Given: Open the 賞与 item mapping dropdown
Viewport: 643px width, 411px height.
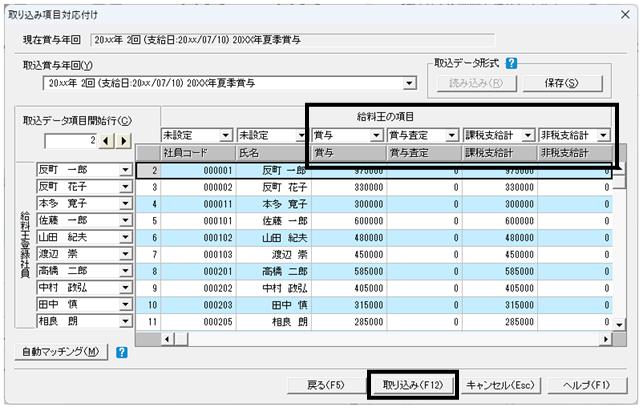Looking at the screenshot, I should (x=376, y=135).
